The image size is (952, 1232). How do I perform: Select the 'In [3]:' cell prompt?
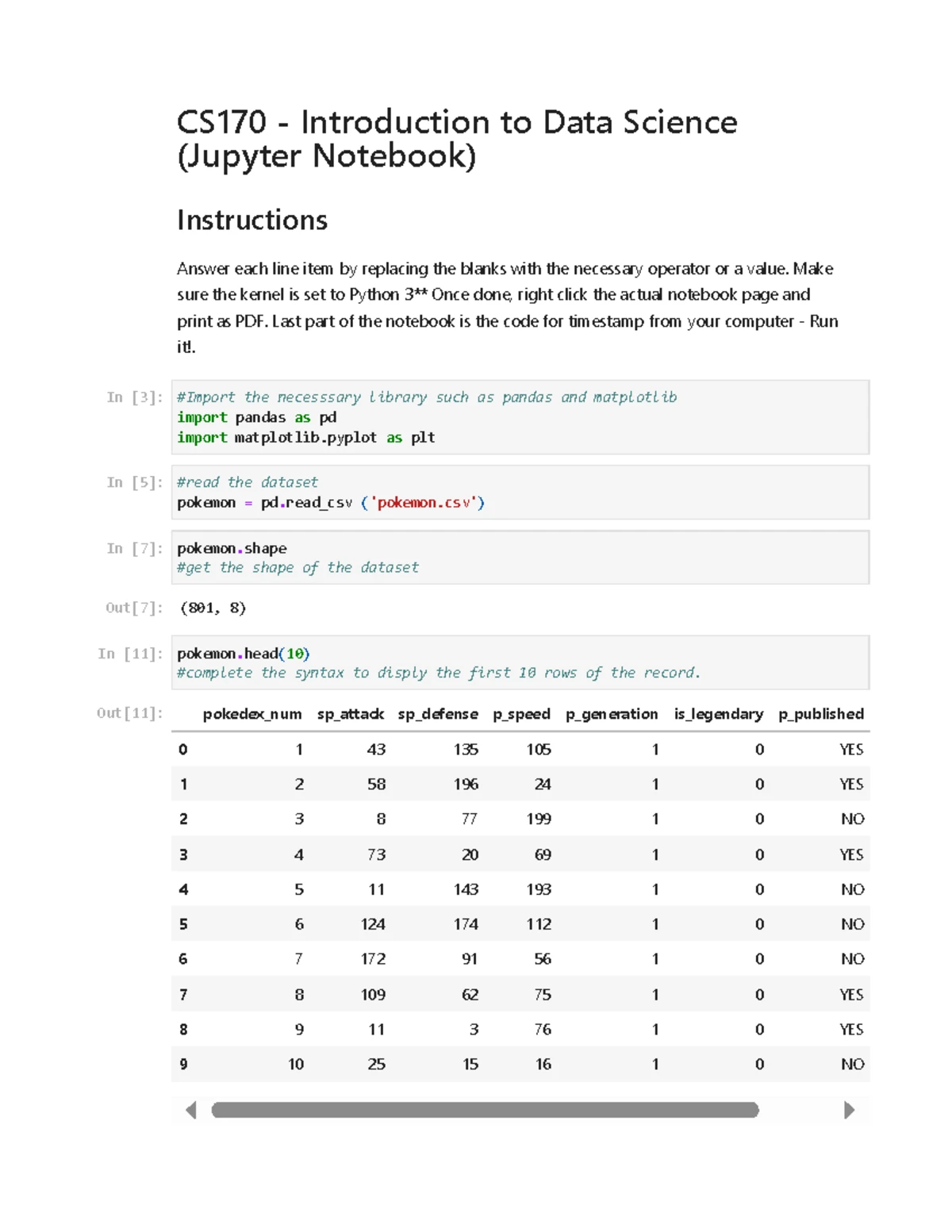pyautogui.click(x=134, y=397)
